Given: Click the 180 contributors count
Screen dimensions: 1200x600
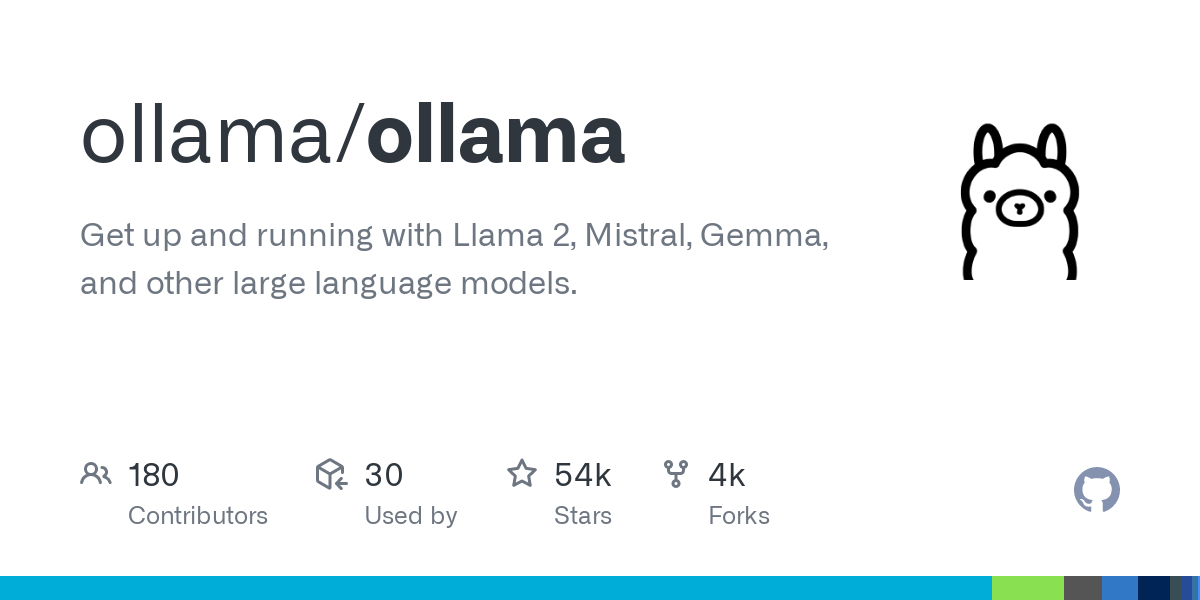Looking at the screenshot, I should (x=154, y=475).
